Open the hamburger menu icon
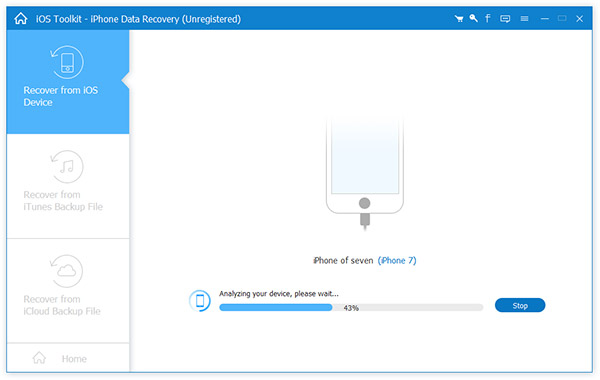This screenshot has height=380, width=600. (525, 18)
